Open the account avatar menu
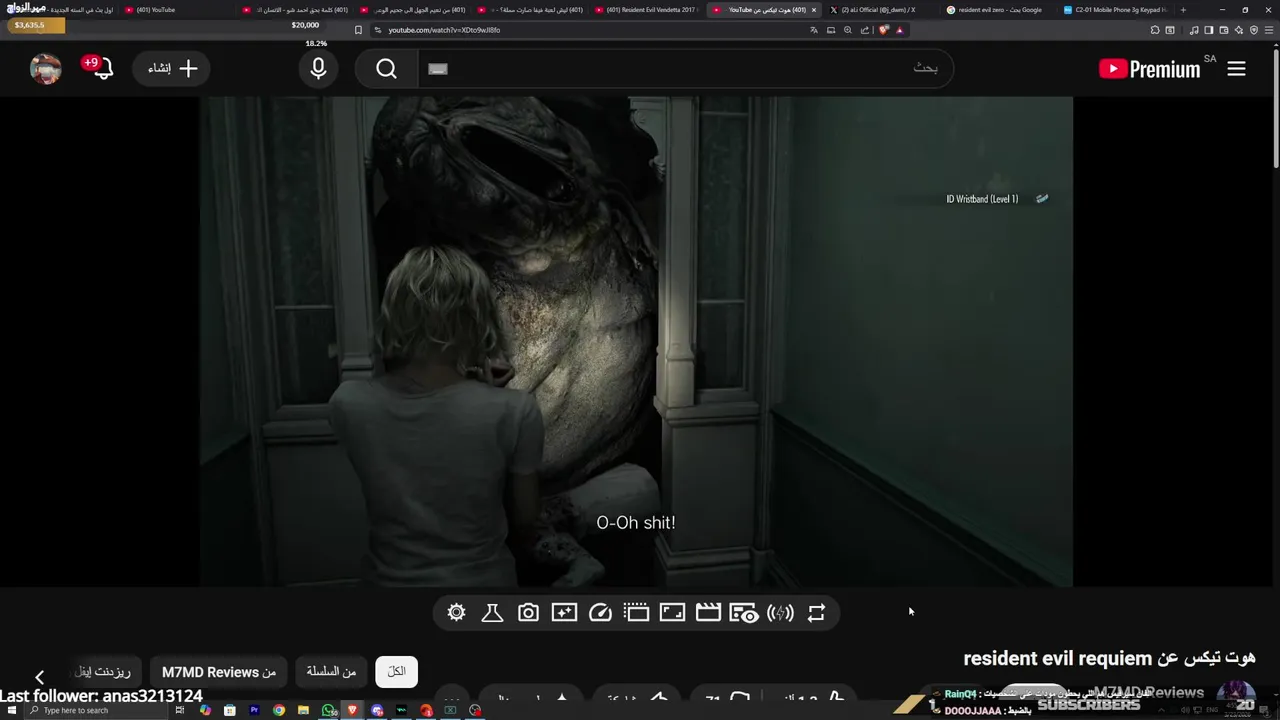Image resolution: width=1280 pixels, height=720 pixels. point(46,68)
